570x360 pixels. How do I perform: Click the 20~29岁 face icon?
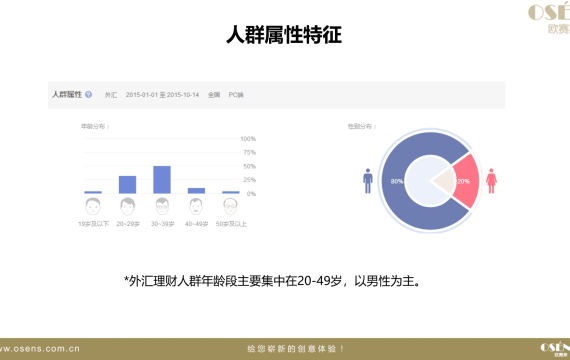(128, 207)
